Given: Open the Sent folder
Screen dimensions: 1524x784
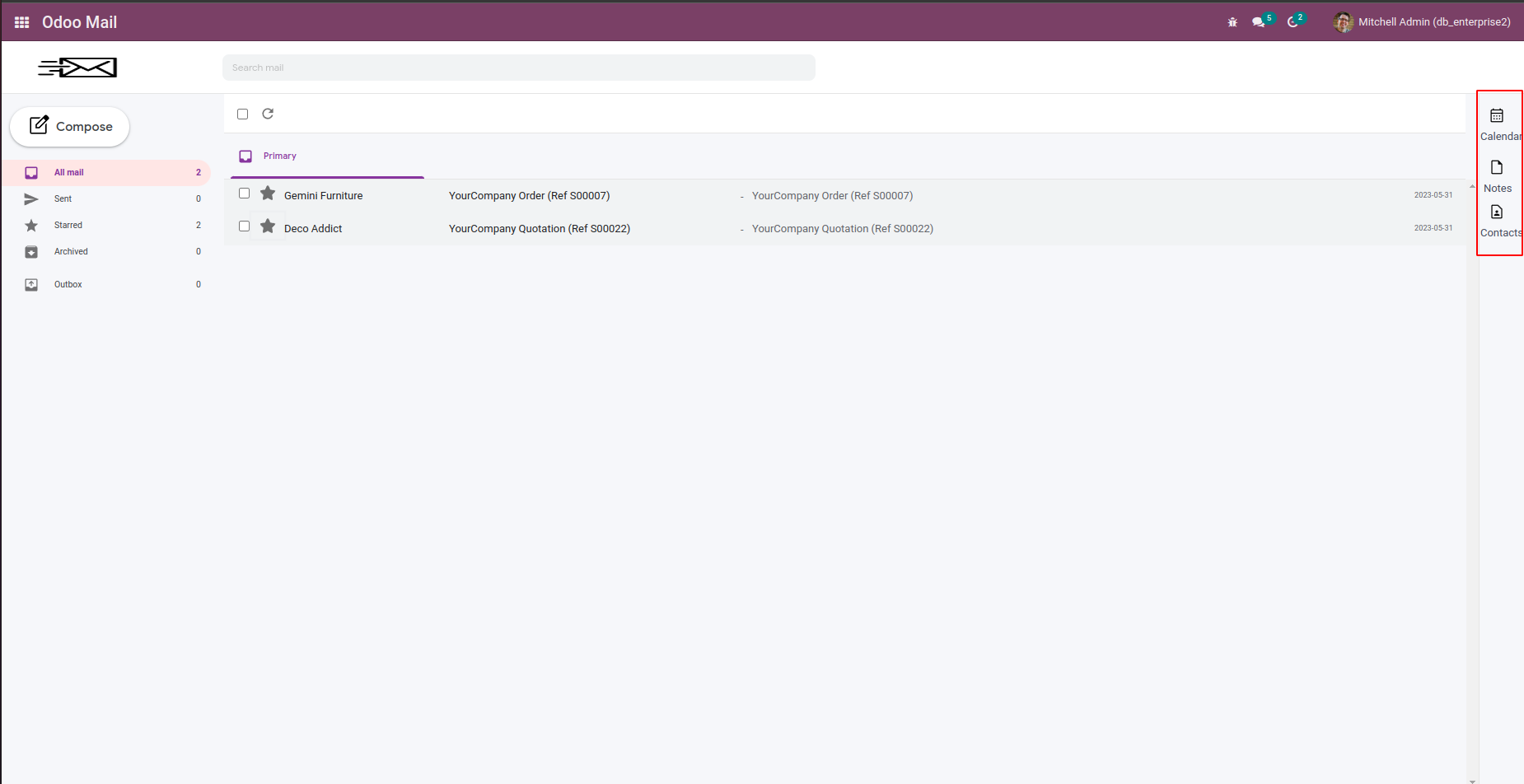Looking at the screenshot, I should coord(106,198).
